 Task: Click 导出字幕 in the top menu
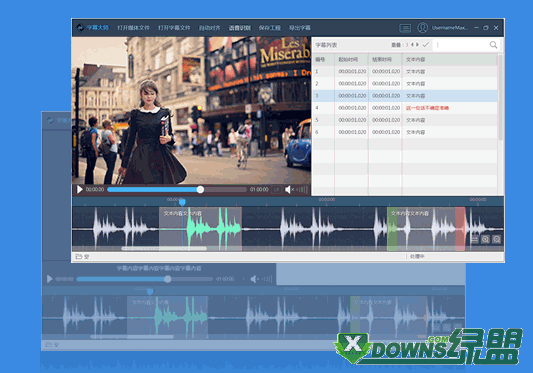tap(299, 28)
